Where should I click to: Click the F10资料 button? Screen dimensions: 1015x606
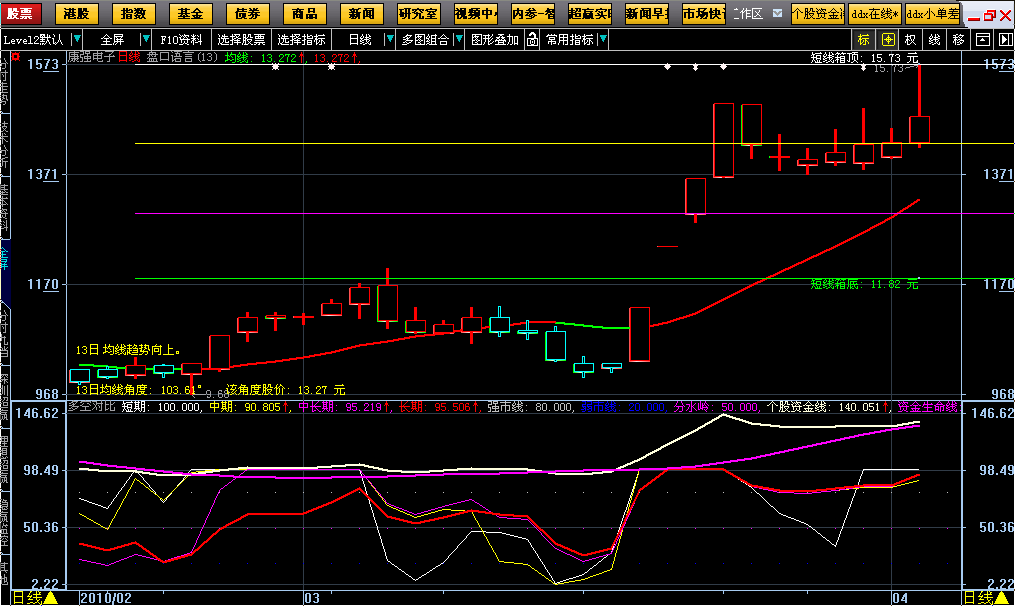(x=181, y=40)
